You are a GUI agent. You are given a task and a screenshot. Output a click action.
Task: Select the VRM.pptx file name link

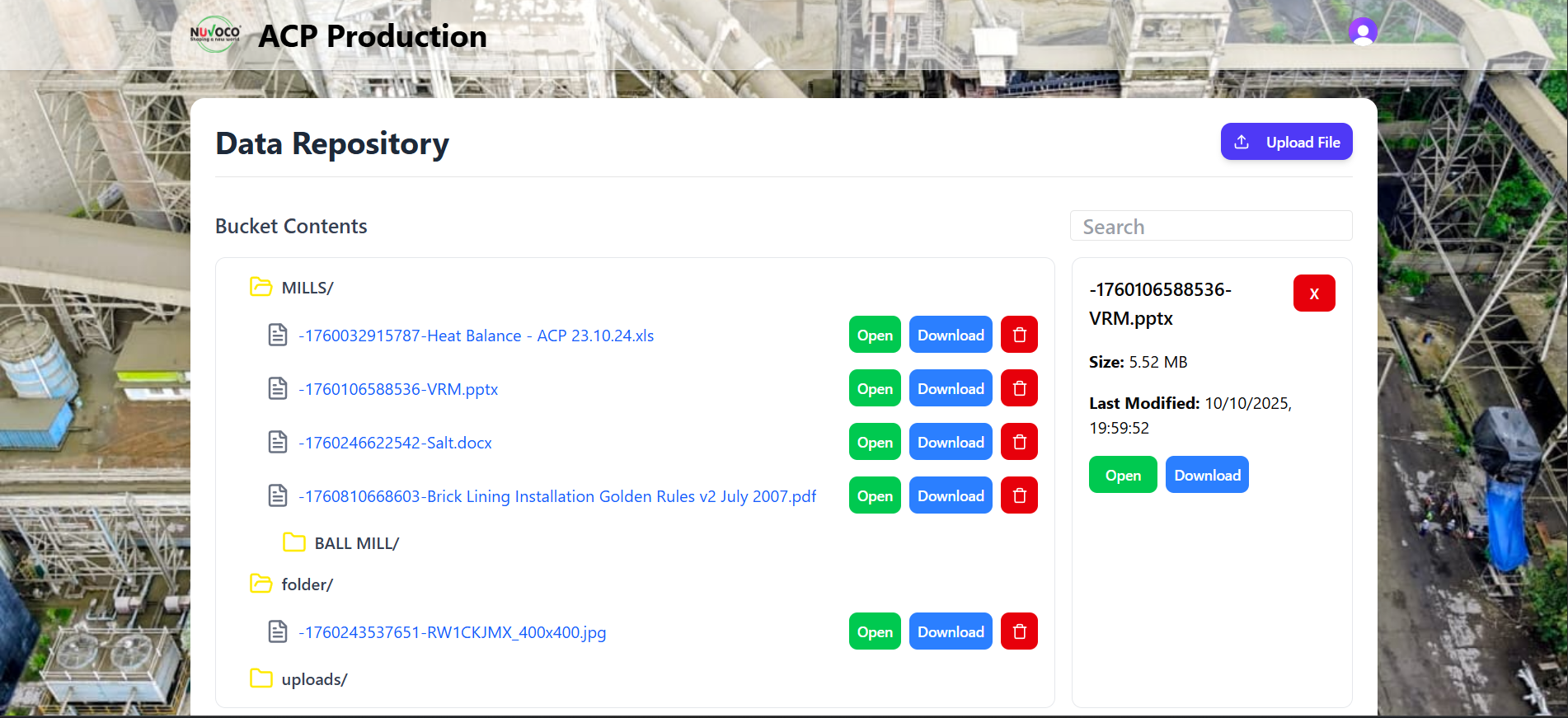[398, 389]
